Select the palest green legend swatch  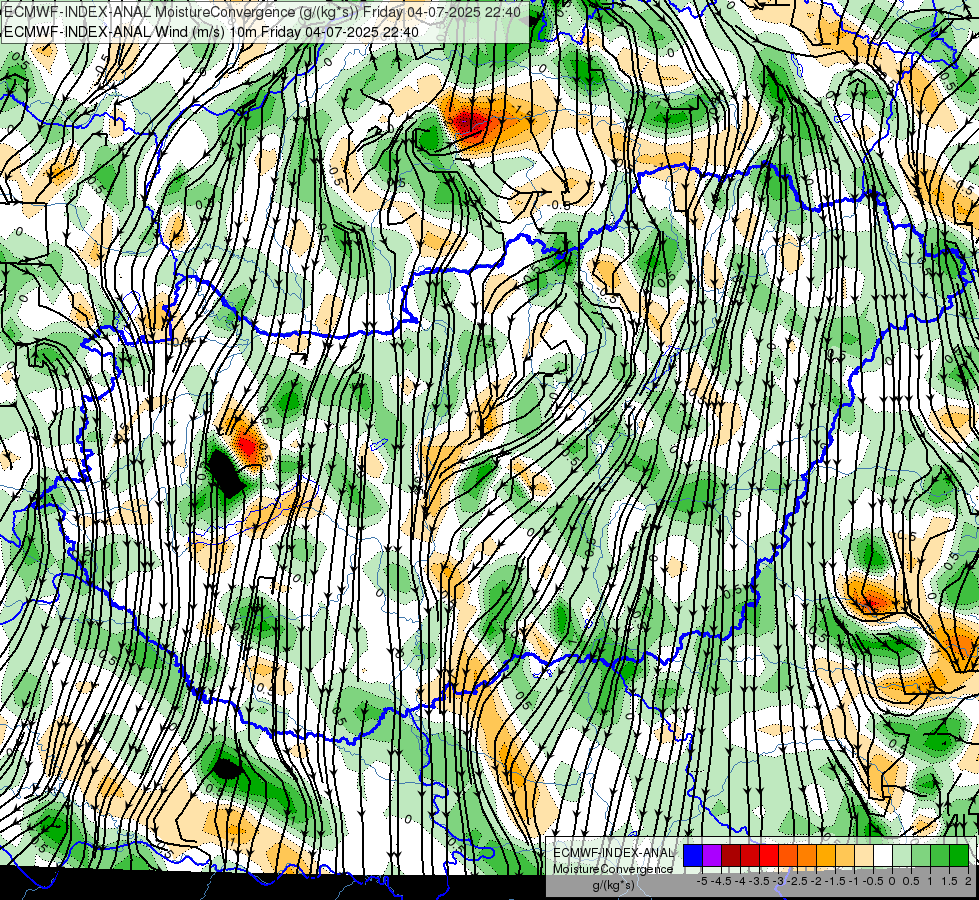click(902, 856)
